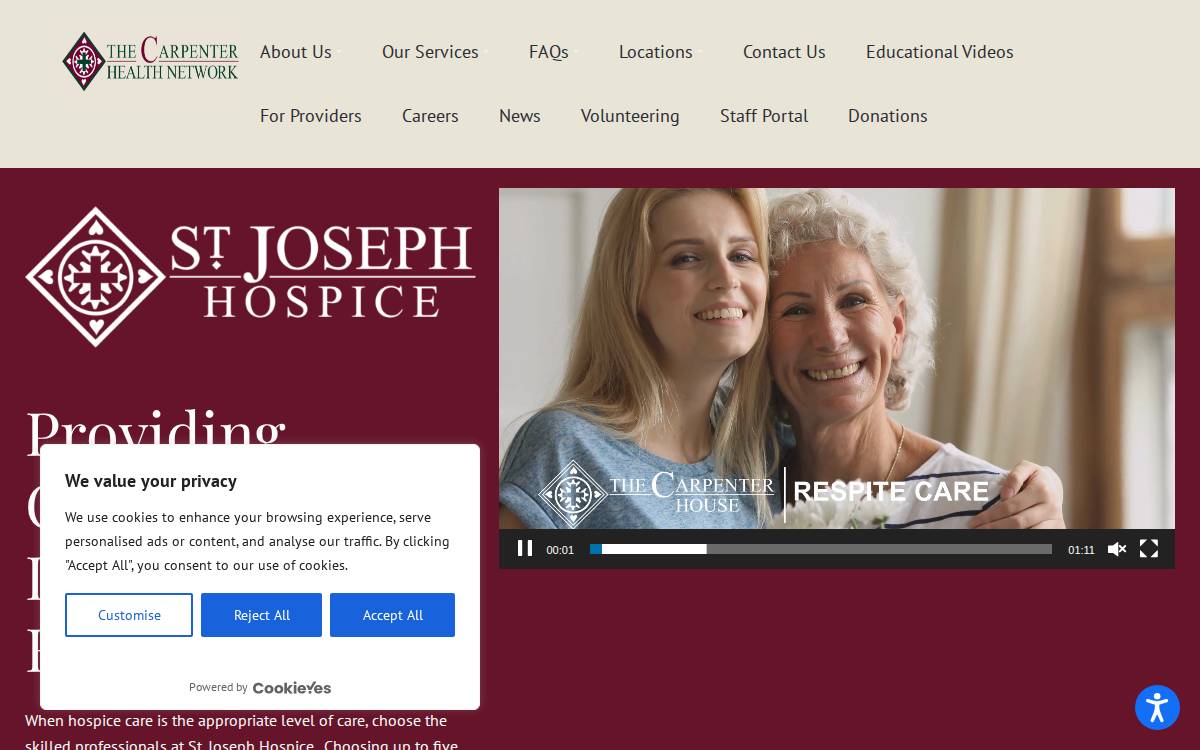Open the Locations dropdown menu
The height and width of the screenshot is (750, 1200).
coord(656,52)
